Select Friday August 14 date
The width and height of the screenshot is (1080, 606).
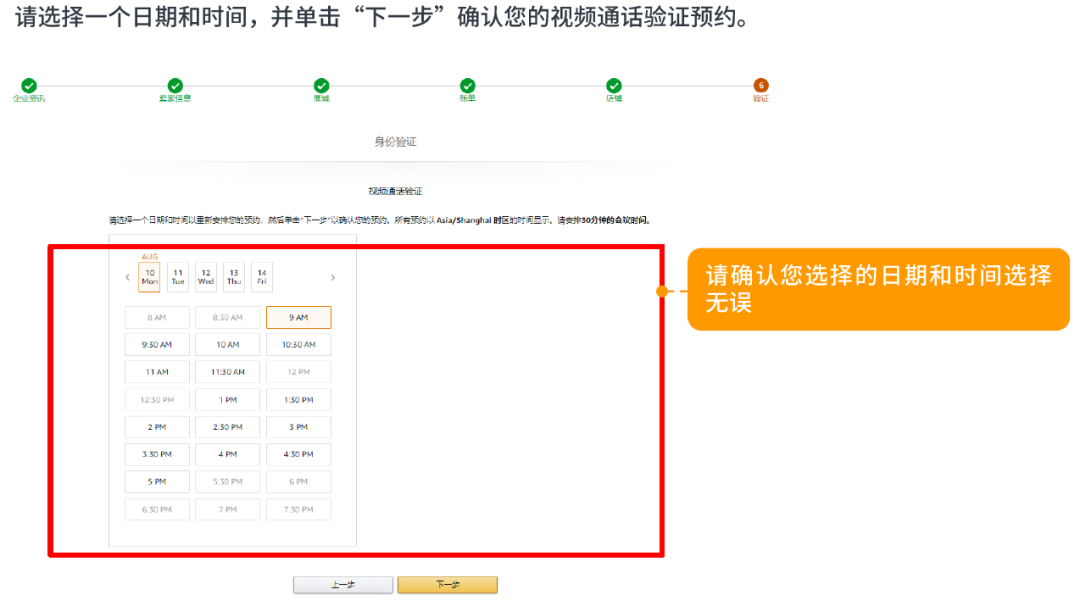click(x=261, y=276)
